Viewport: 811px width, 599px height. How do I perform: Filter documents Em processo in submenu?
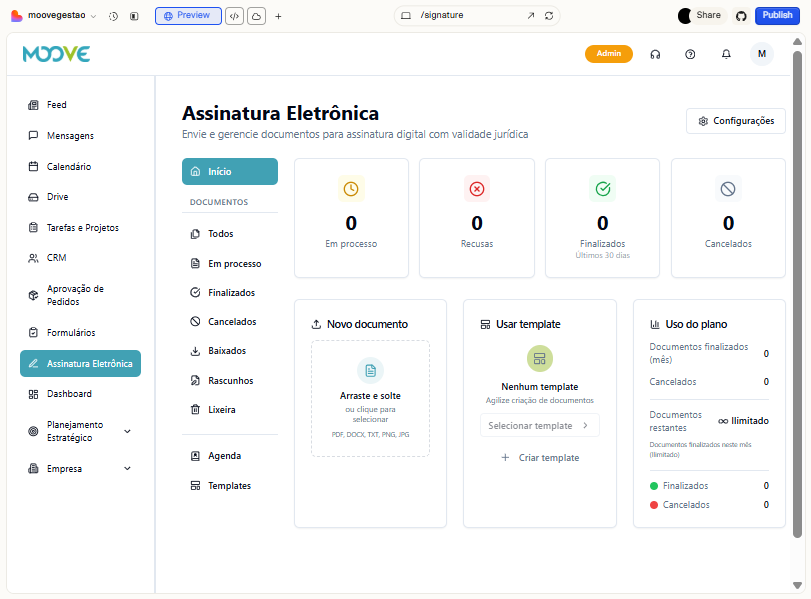[x=230, y=264]
